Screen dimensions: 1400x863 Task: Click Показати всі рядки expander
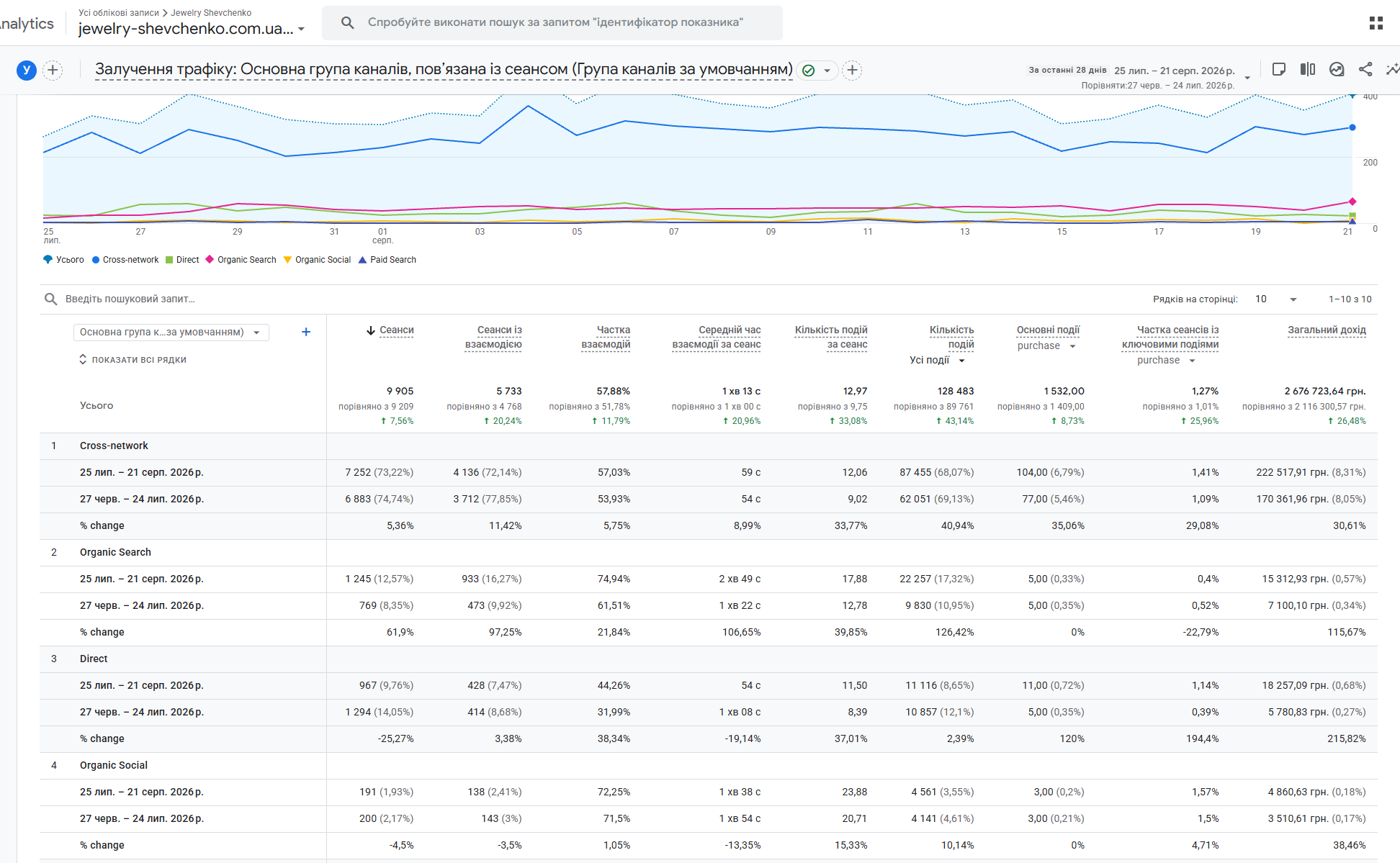(x=133, y=359)
